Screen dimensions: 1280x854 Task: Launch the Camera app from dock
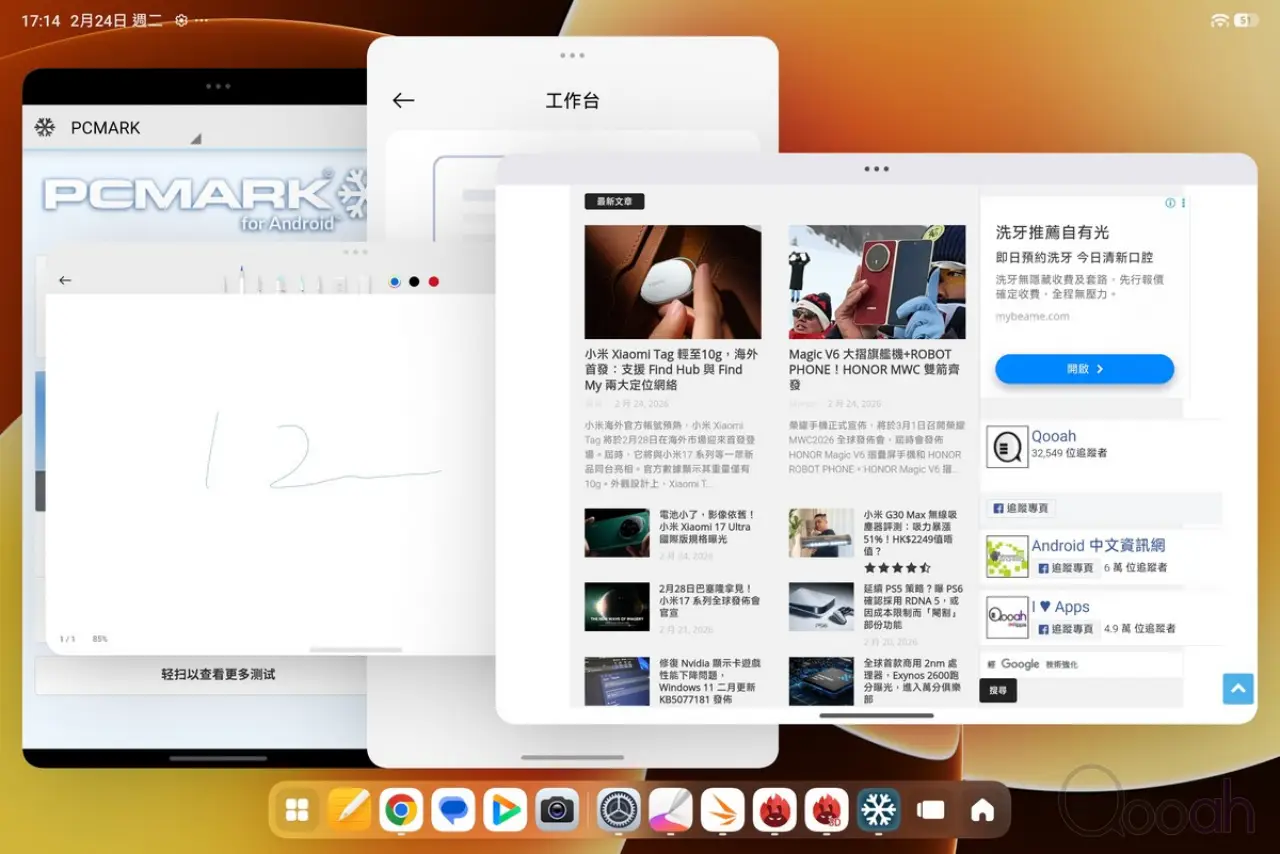click(x=557, y=810)
